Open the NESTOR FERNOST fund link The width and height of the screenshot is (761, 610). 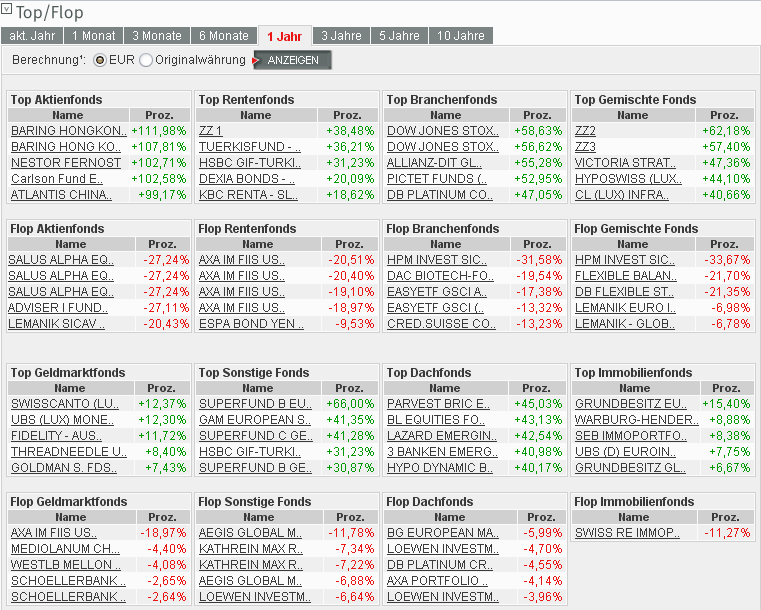point(66,162)
